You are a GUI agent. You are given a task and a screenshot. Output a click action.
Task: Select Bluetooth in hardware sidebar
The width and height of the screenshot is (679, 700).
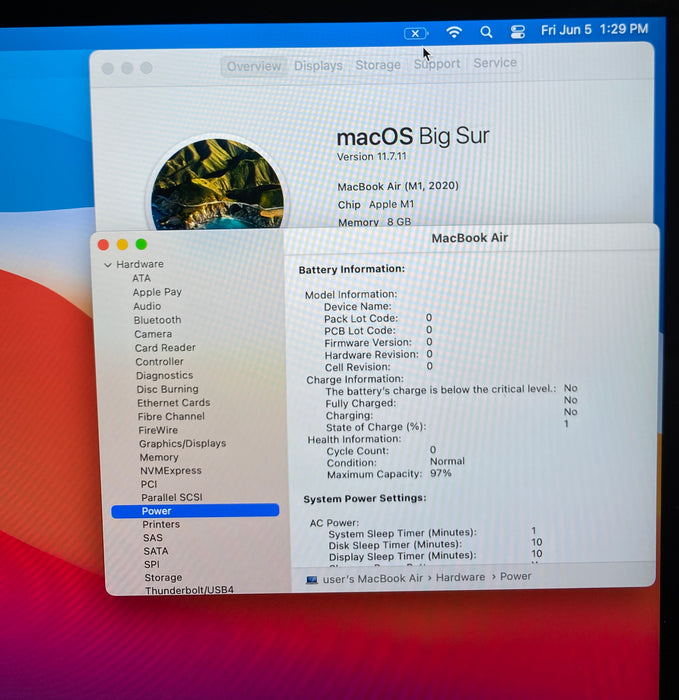[157, 320]
